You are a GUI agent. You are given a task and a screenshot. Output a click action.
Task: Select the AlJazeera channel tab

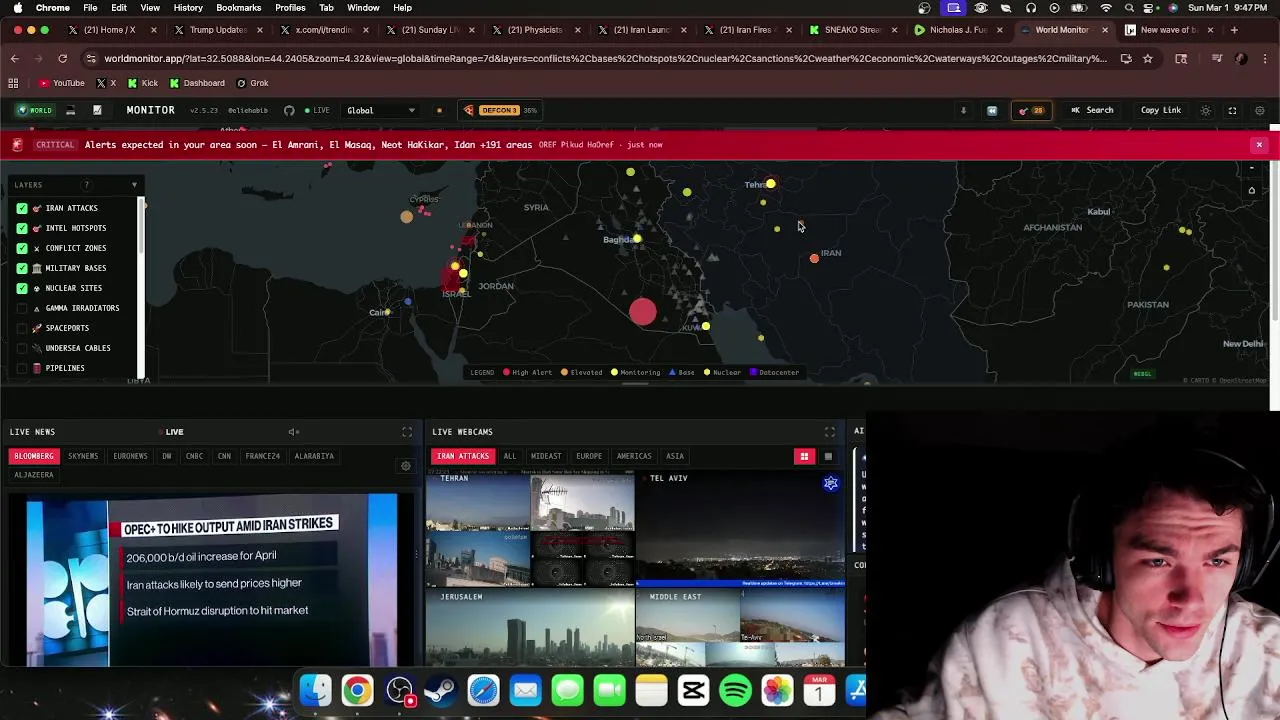[x=34, y=475]
